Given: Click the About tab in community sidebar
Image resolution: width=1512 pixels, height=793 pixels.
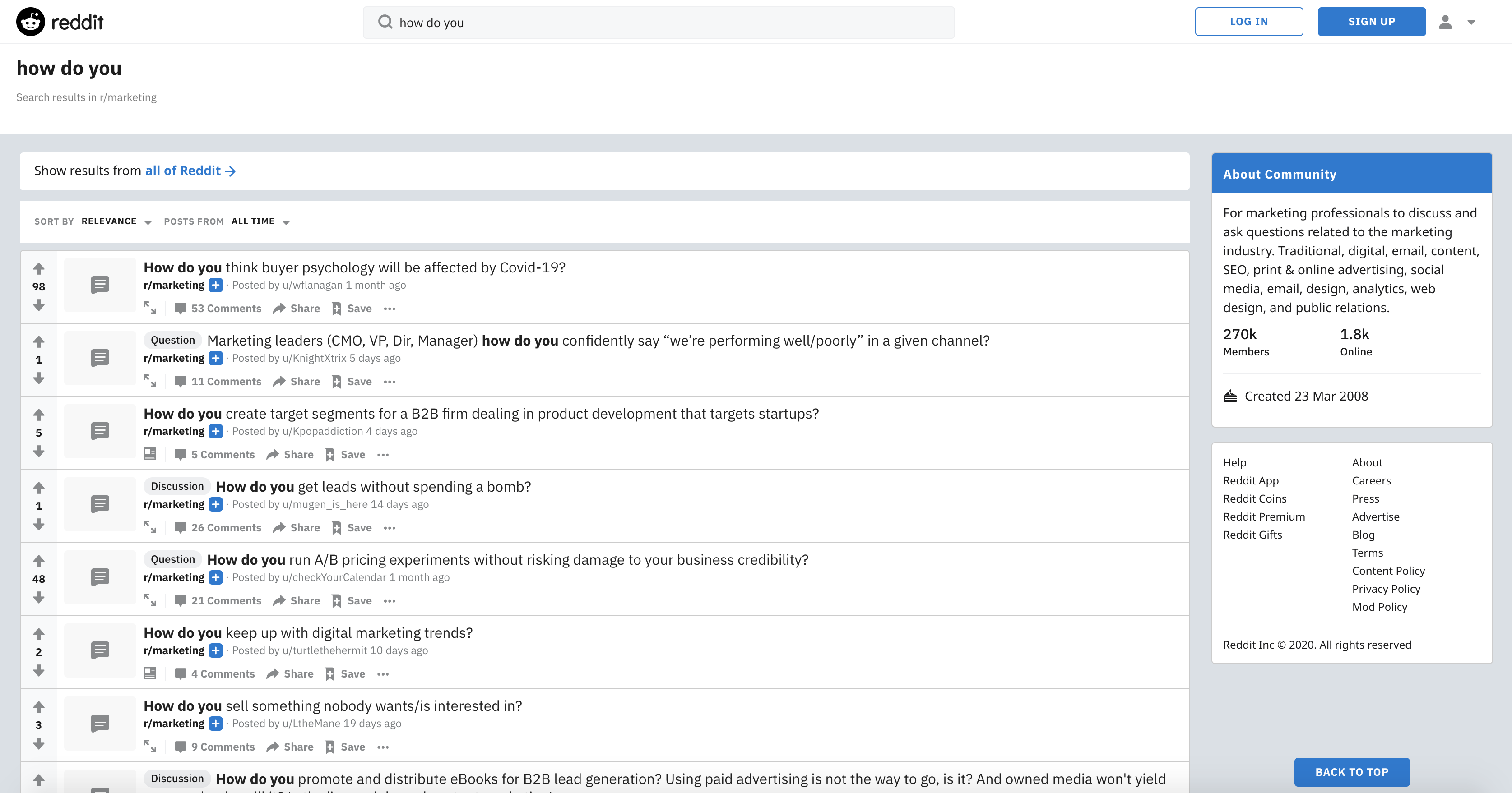Looking at the screenshot, I should point(1281,174).
